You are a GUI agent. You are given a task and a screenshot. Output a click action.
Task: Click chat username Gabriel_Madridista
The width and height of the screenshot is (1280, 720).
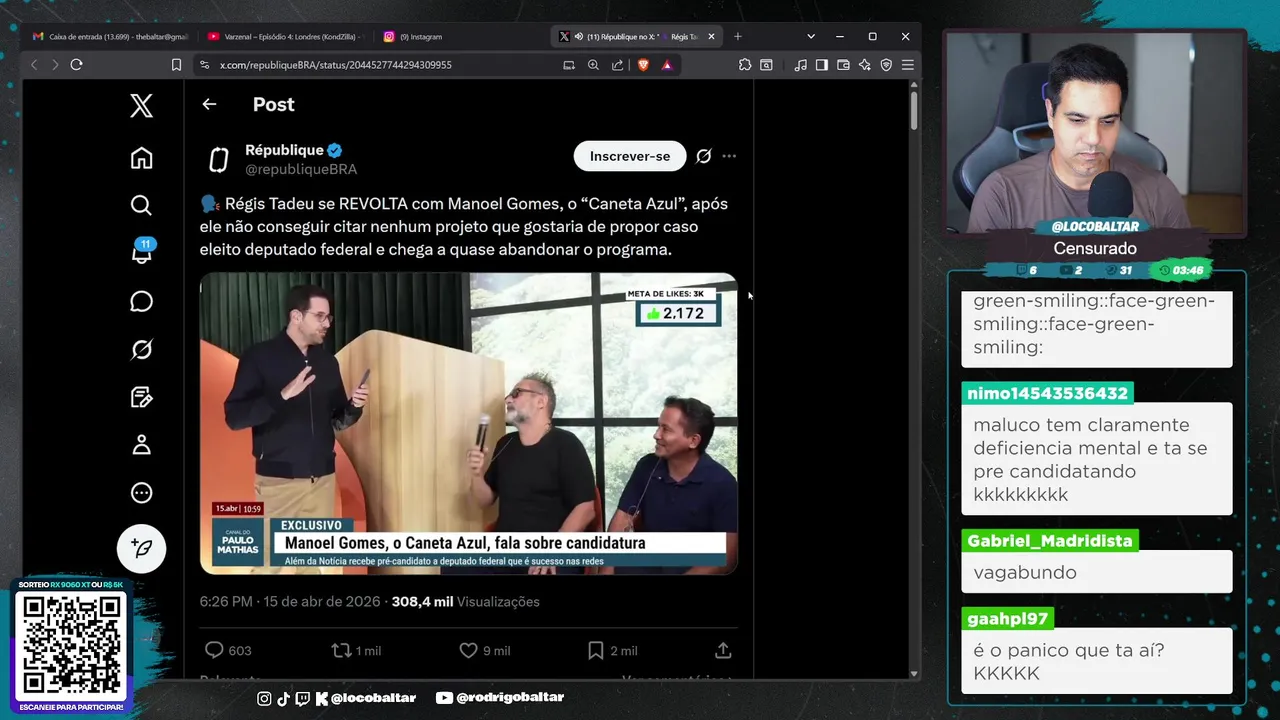point(1050,541)
